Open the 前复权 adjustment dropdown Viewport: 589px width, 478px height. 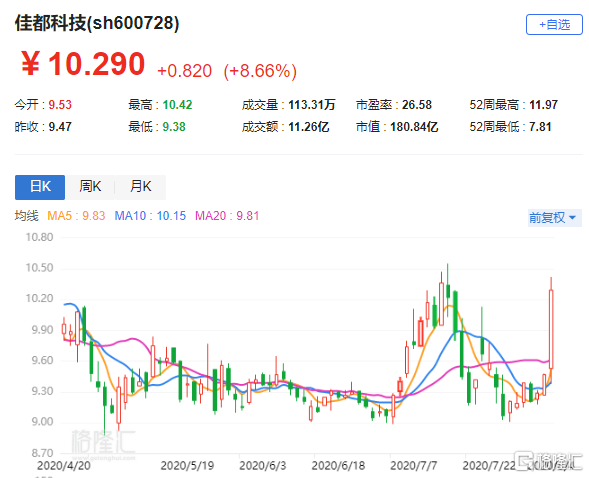(554, 218)
